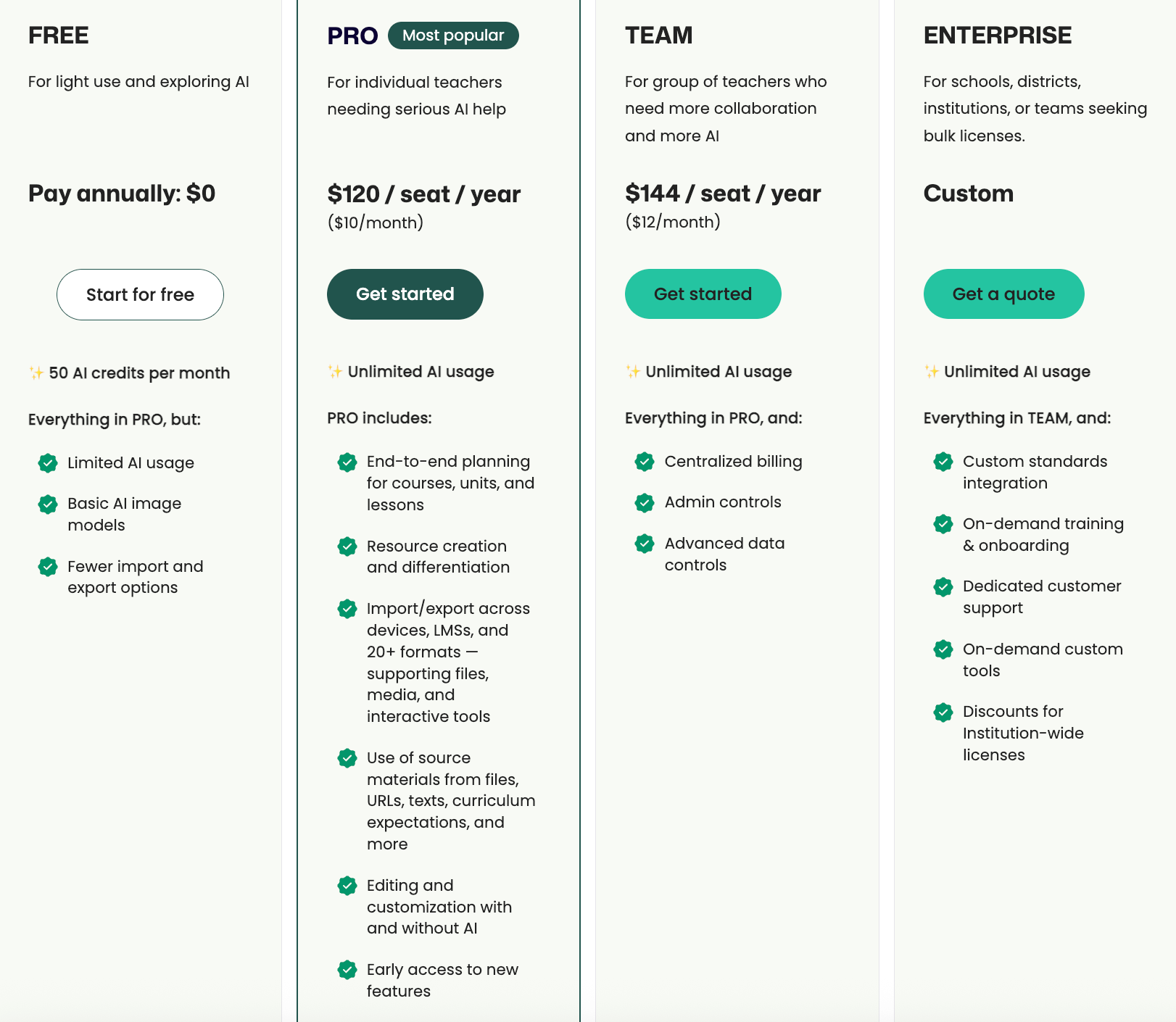1176x1022 pixels.
Task: Click the sparkle icon before Unlimited AI usage in PRO
Action: pyautogui.click(x=334, y=371)
